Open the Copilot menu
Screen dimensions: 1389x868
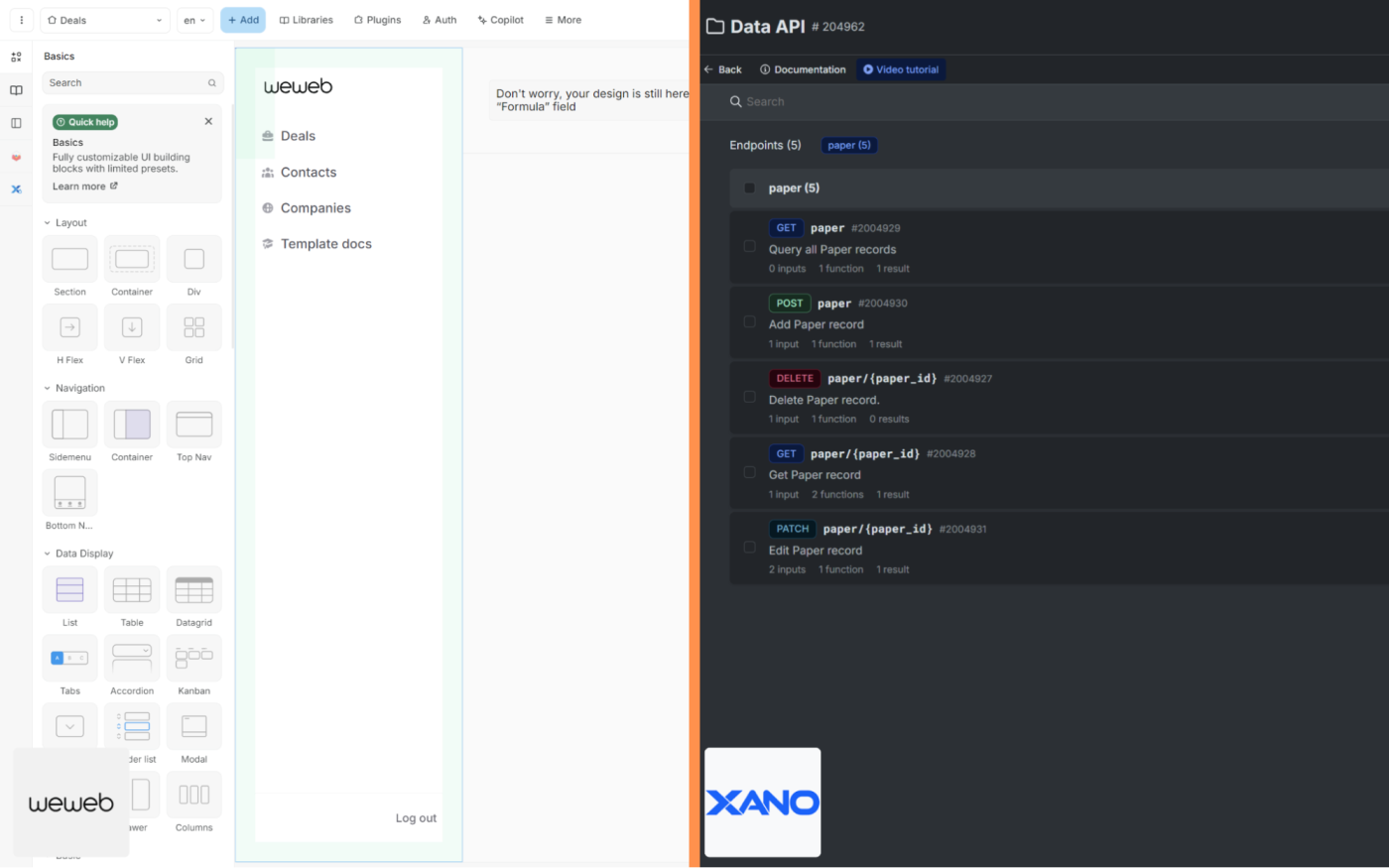pyautogui.click(x=501, y=20)
